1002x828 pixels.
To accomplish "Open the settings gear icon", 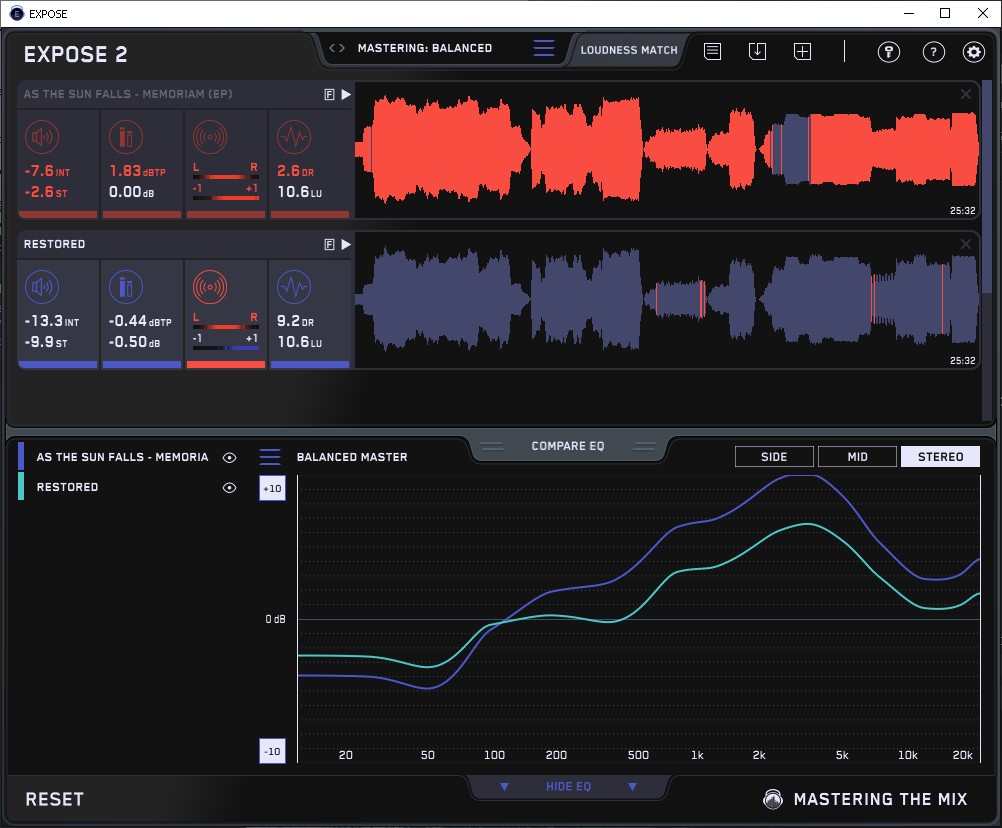I will [973, 52].
